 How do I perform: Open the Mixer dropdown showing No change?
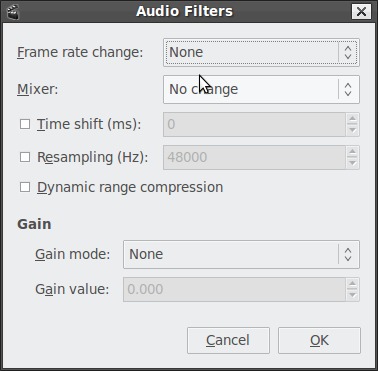261,89
